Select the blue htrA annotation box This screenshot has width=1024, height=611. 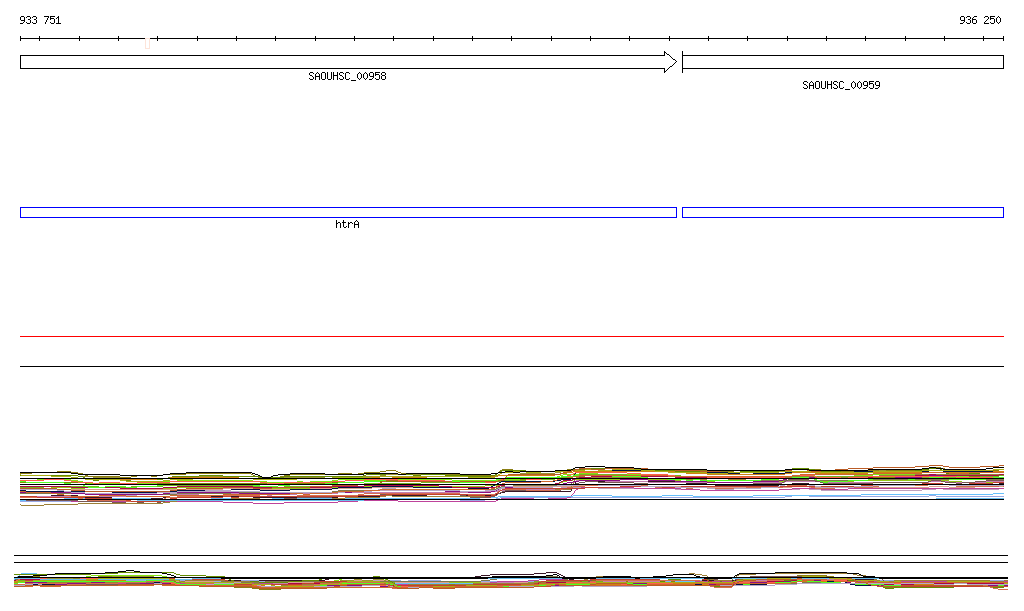point(348,212)
